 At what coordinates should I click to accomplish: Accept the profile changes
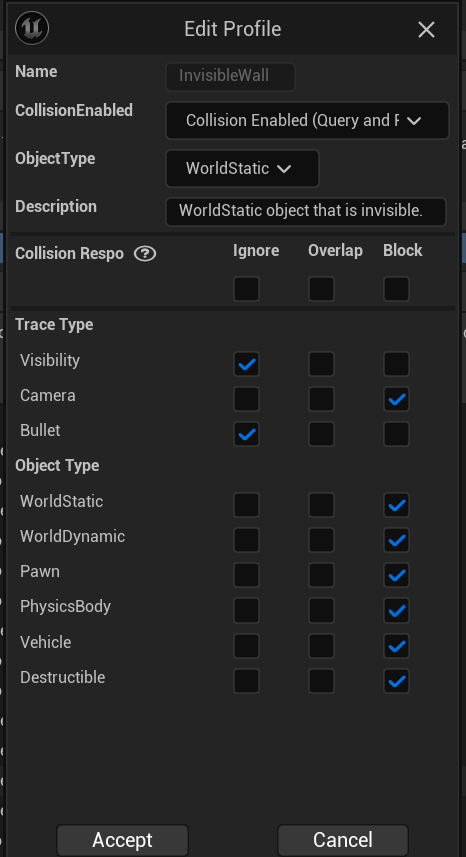pyautogui.click(x=122, y=840)
